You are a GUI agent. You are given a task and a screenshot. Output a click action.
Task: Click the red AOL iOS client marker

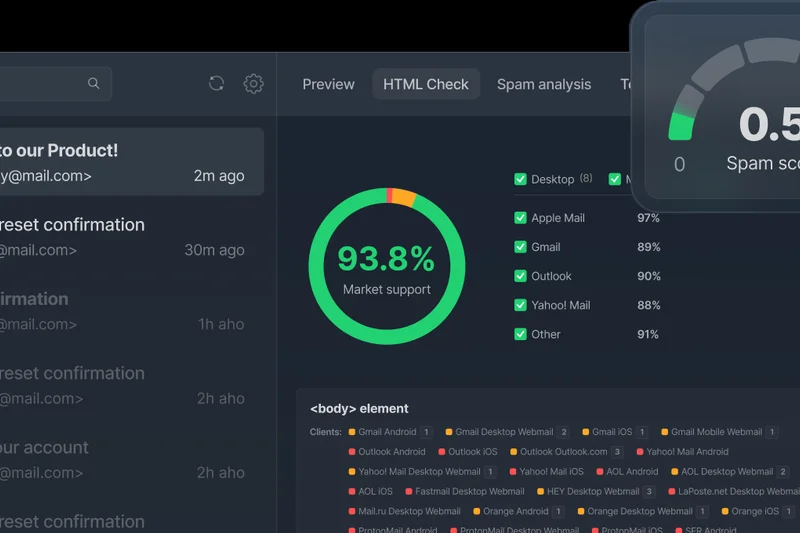(x=352, y=492)
